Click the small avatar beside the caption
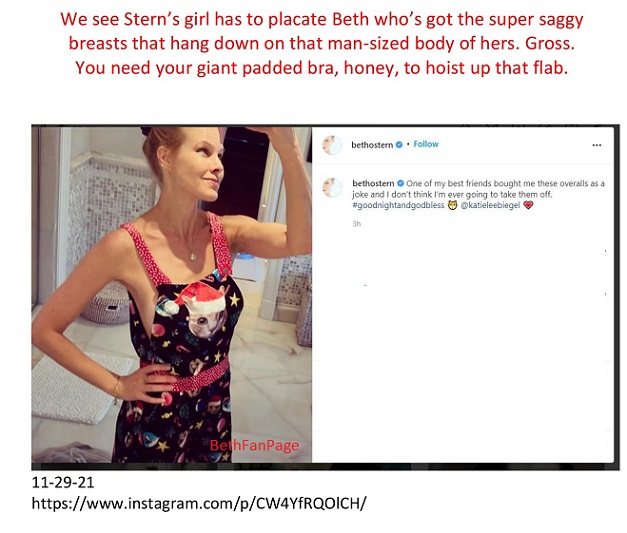This screenshot has height=533, width=627. 332,188
